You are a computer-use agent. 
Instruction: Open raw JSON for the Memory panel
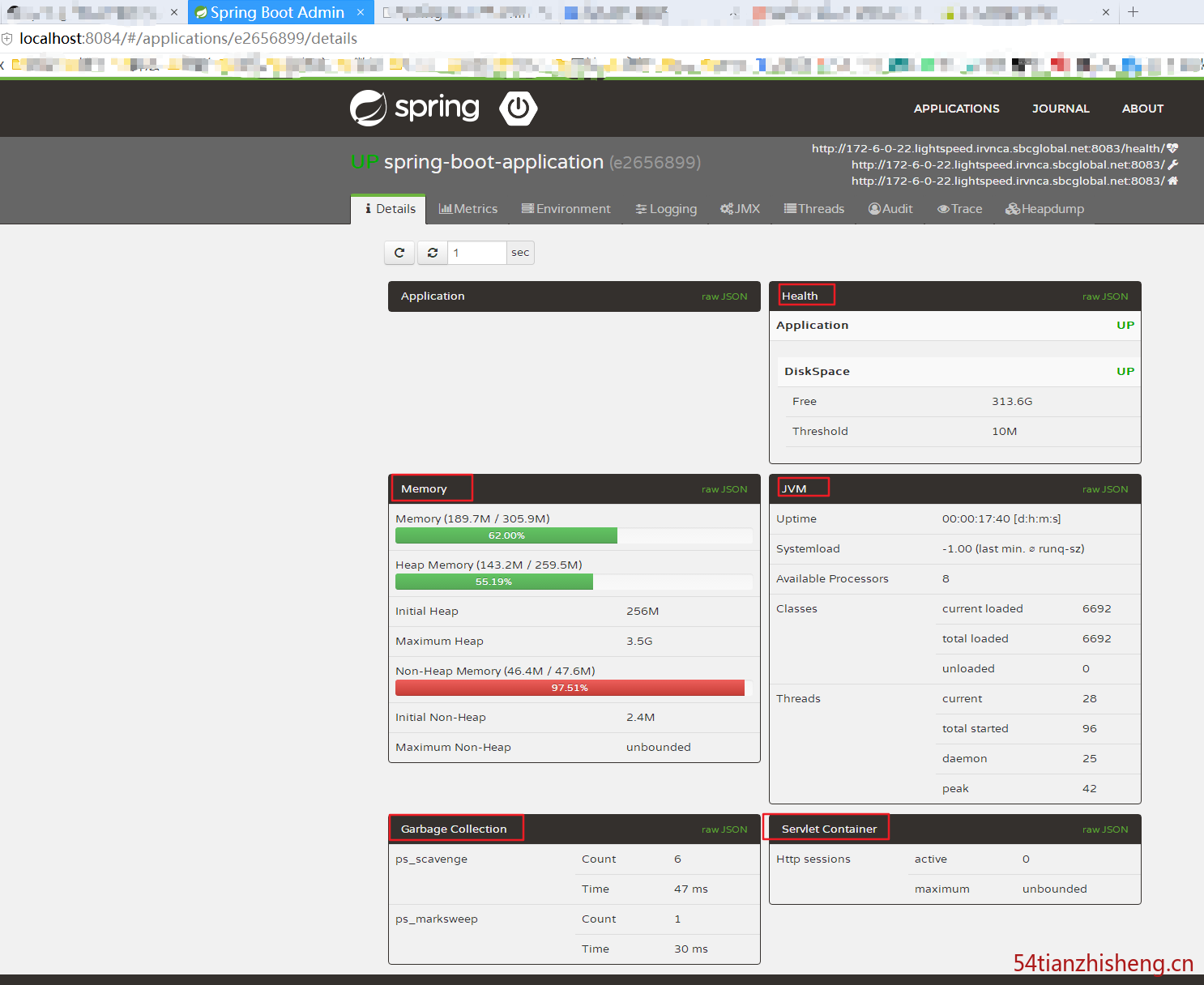point(724,488)
